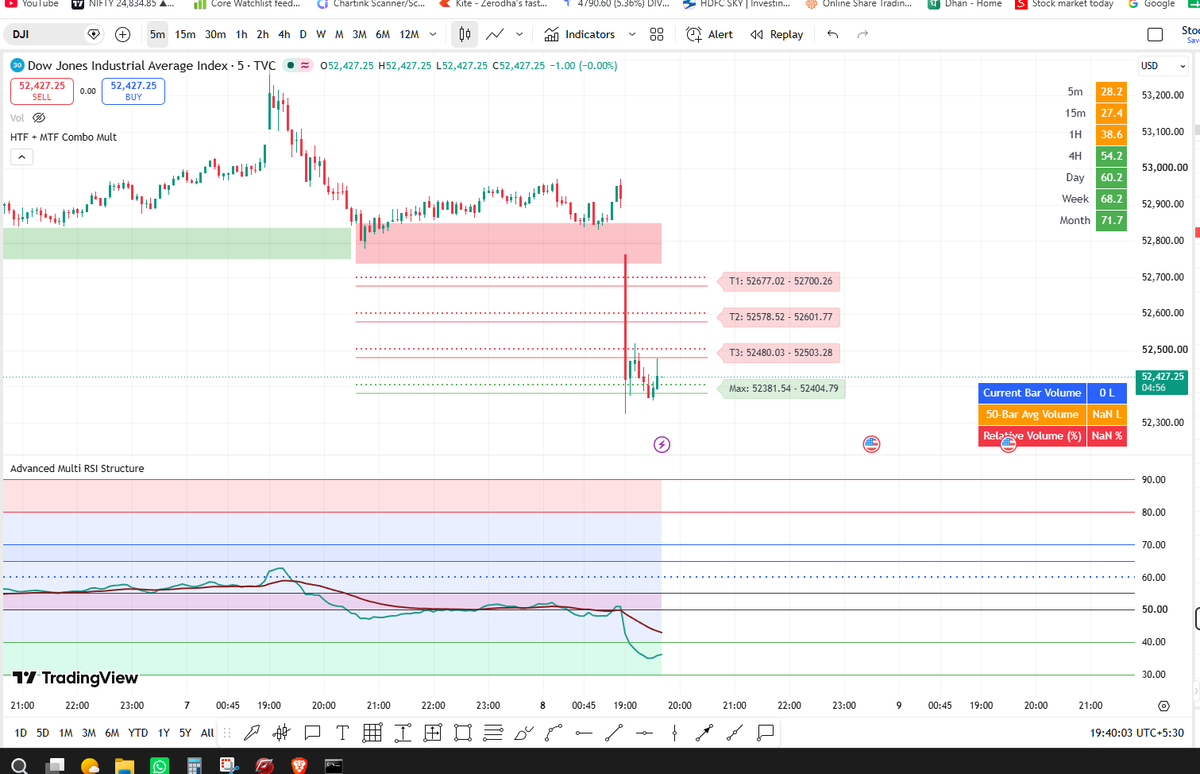Select the arrow ray drawing tool
This screenshot has width=1200, height=774.
click(x=706, y=732)
